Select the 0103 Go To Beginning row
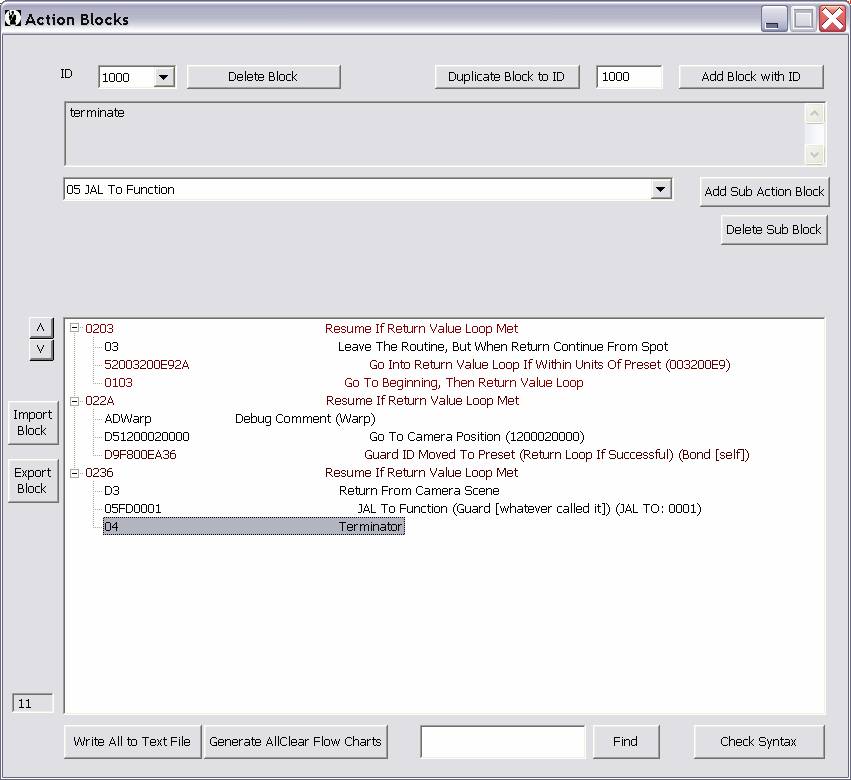The image size is (851, 780). pyautogui.click(x=344, y=382)
